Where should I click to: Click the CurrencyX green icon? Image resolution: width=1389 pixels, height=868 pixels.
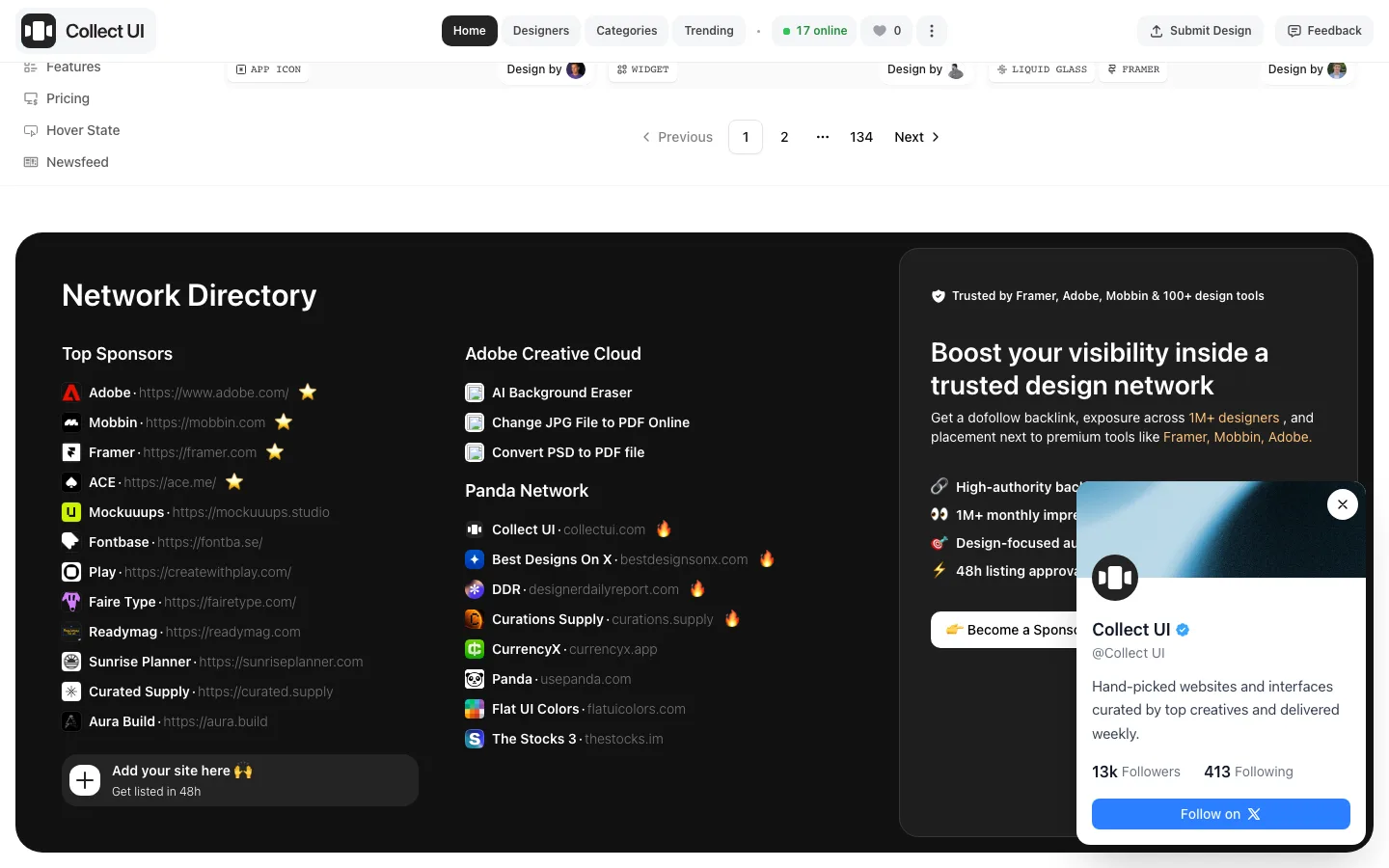[x=475, y=649]
